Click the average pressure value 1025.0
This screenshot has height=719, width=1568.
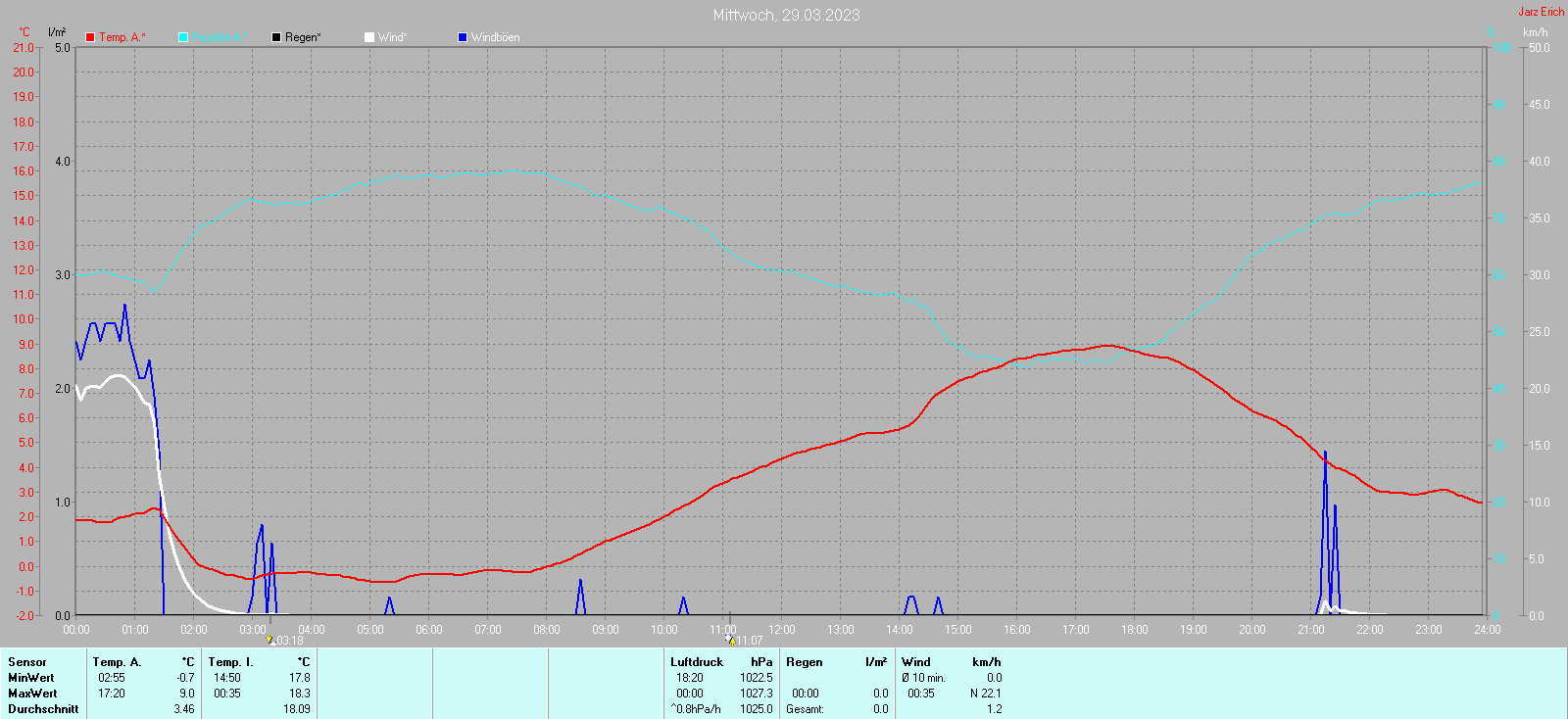(x=757, y=709)
